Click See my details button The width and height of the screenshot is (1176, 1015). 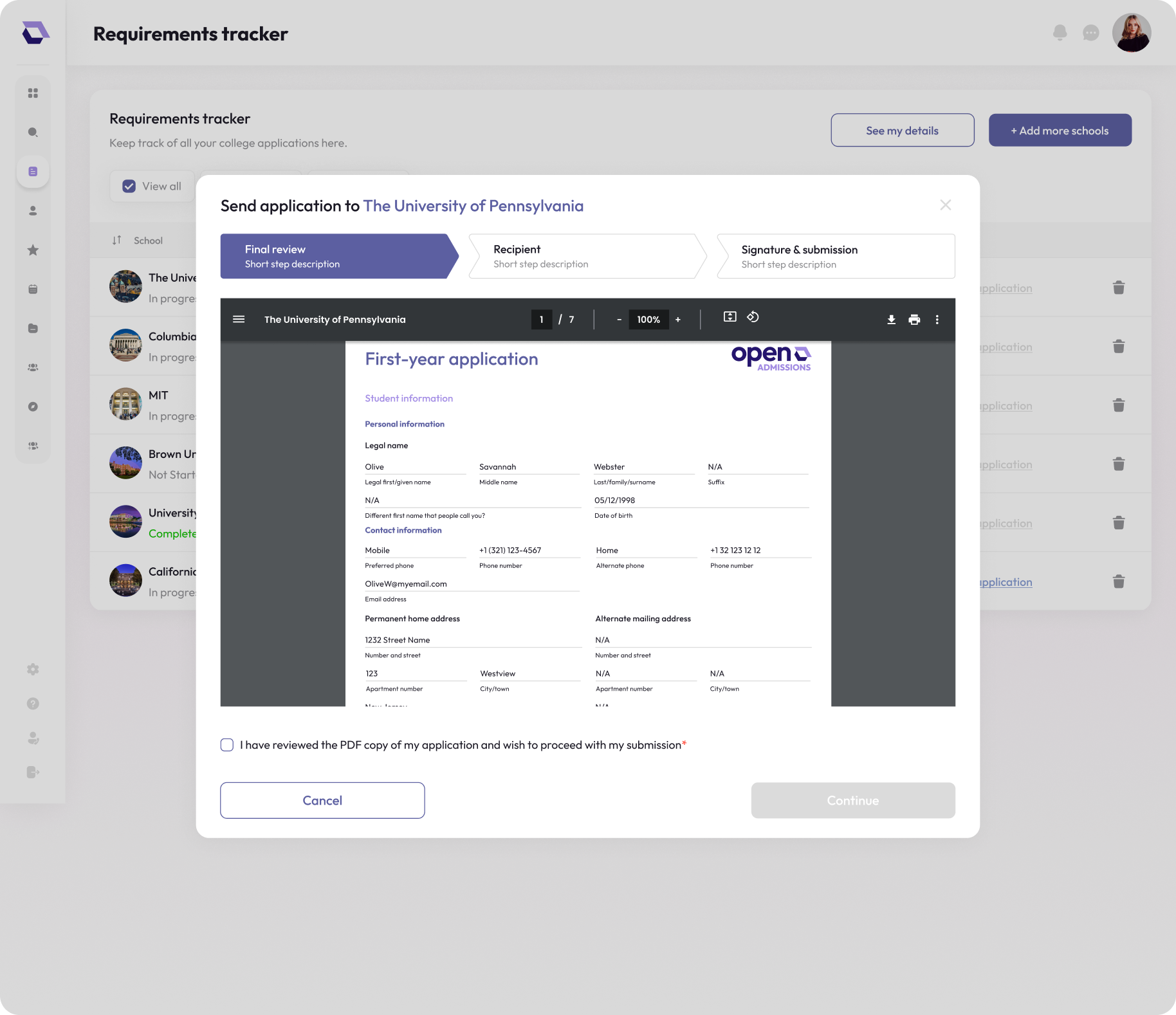[903, 131]
